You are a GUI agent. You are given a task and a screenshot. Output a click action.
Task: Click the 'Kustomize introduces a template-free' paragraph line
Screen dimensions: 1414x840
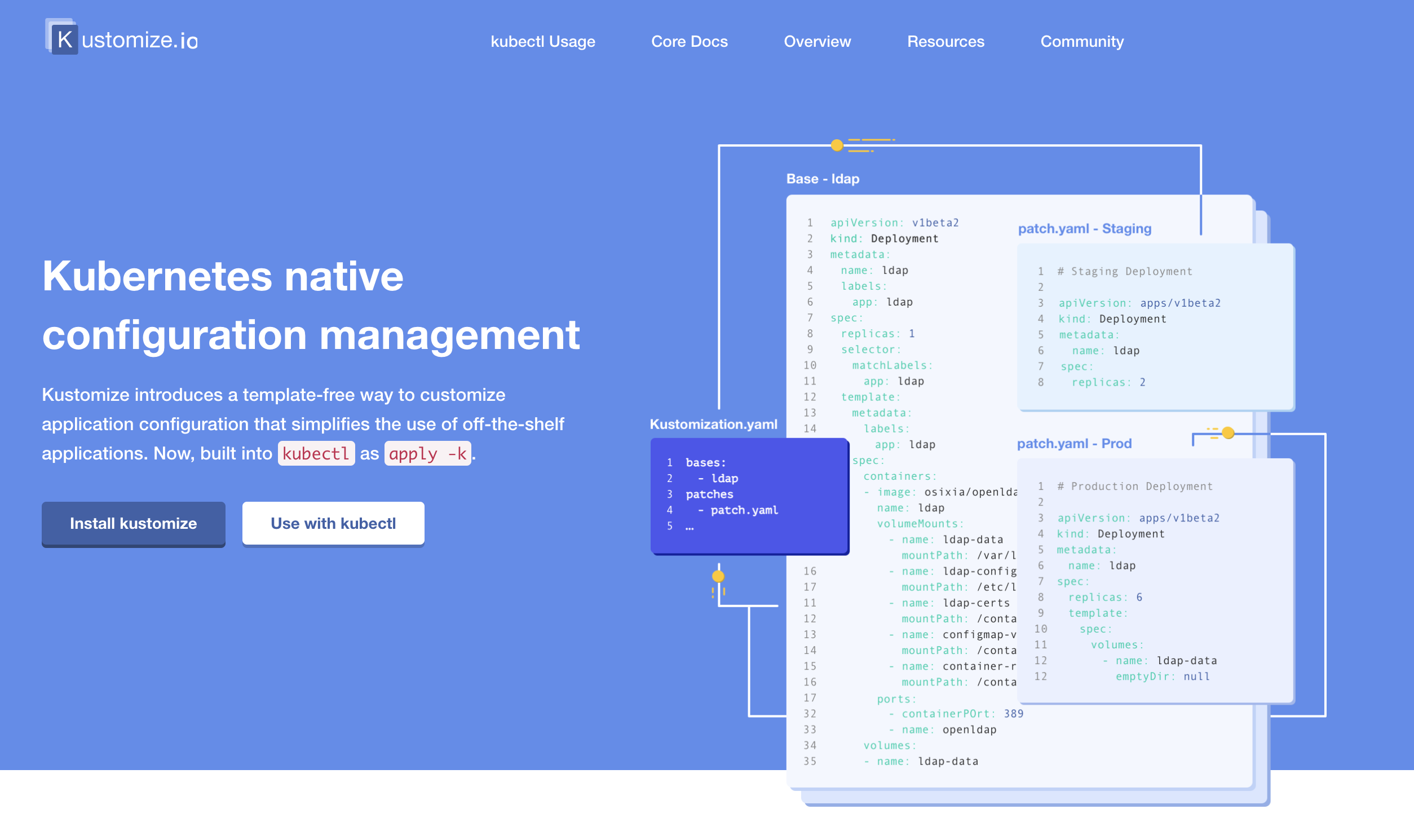pyautogui.click(x=273, y=395)
